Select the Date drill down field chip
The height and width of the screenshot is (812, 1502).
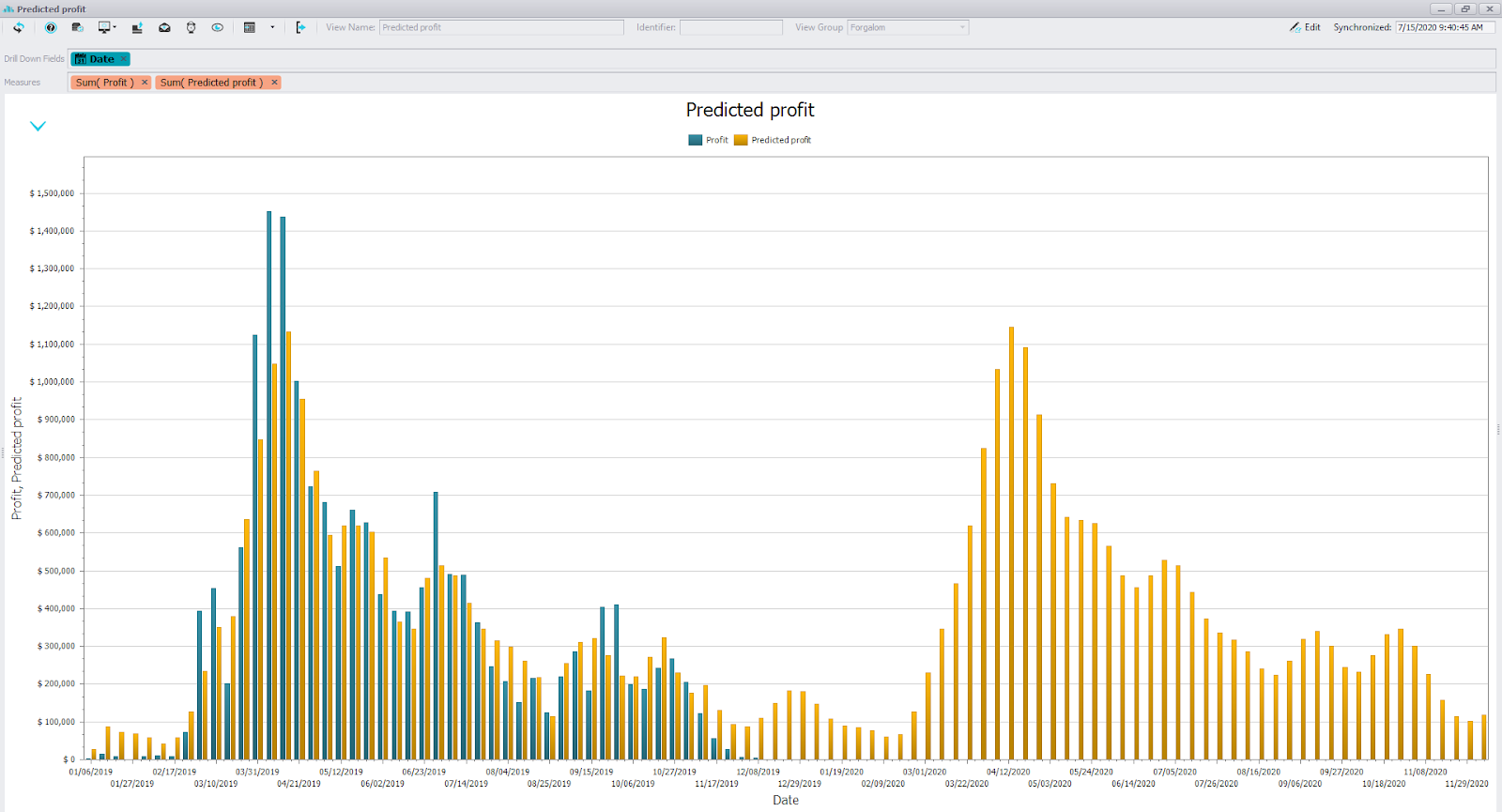pos(100,59)
